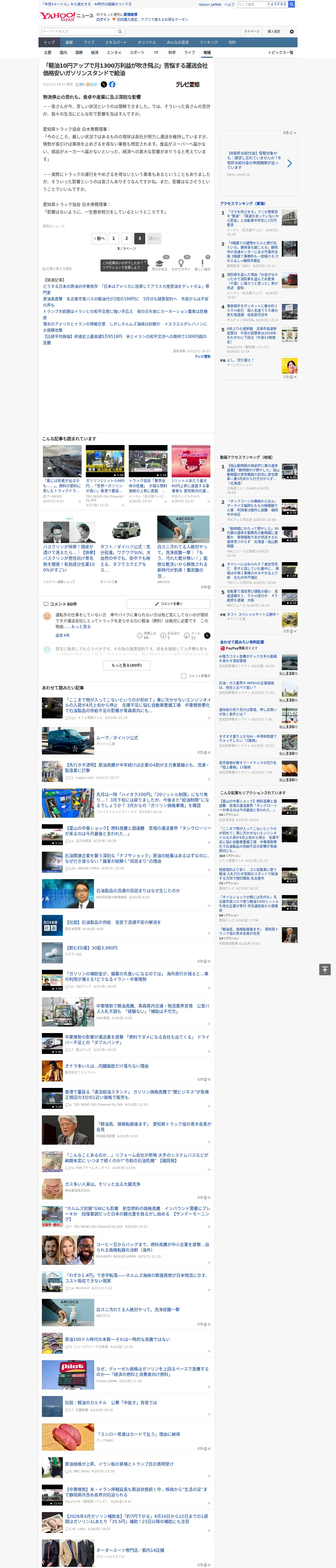336x1568 pixels.
Task: Expand top comment with もっと見る link
Action: pyautogui.click(x=81, y=626)
